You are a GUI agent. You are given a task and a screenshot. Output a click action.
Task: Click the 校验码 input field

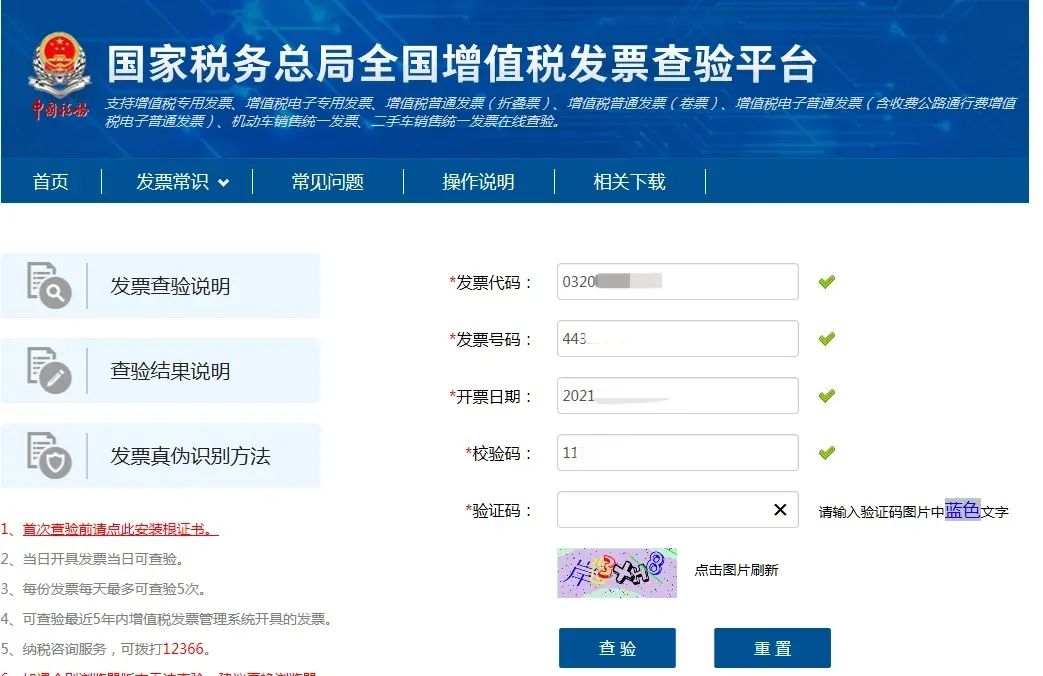click(678, 453)
